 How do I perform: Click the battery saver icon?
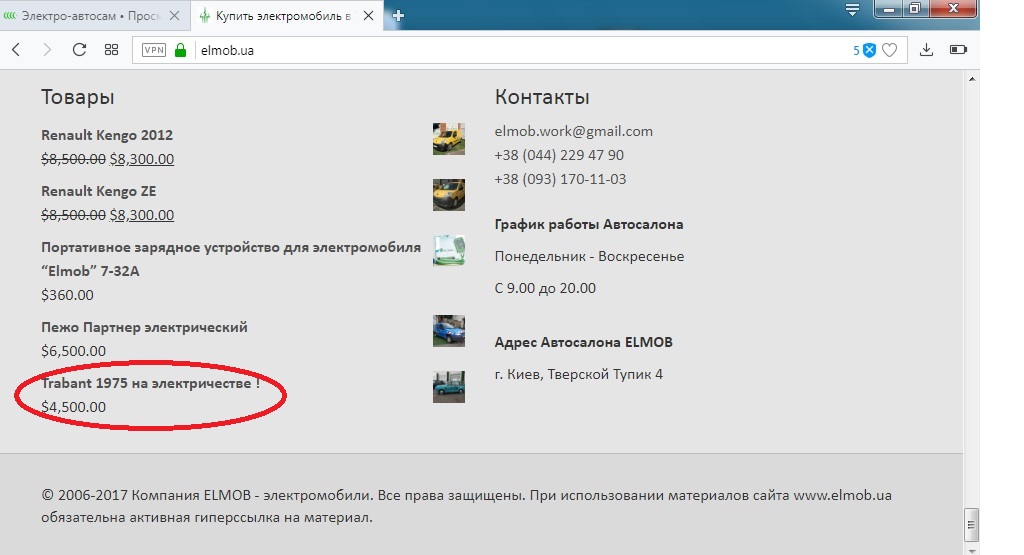pyautogui.click(x=958, y=50)
